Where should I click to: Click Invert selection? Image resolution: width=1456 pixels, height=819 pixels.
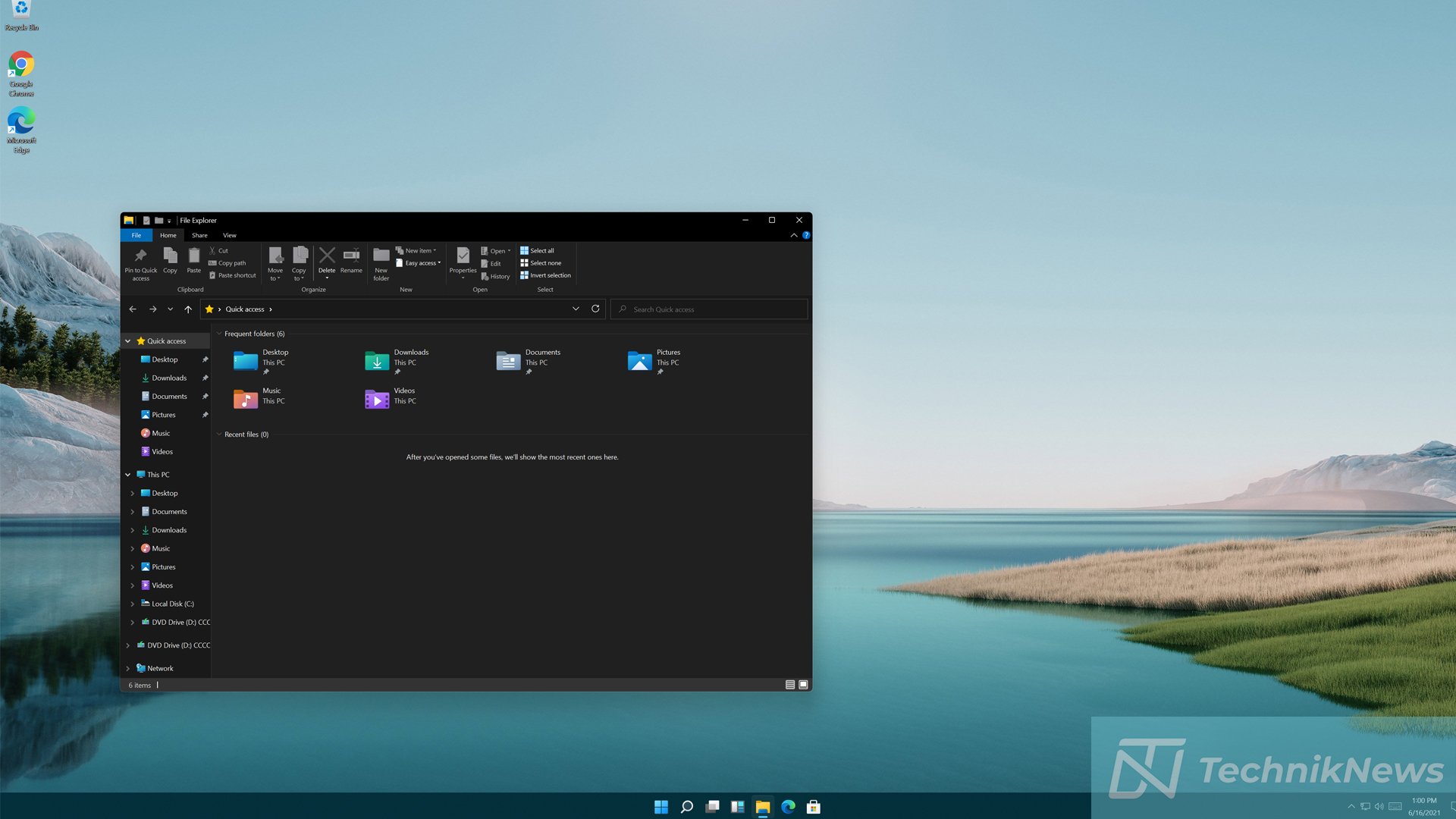[545, 275]
